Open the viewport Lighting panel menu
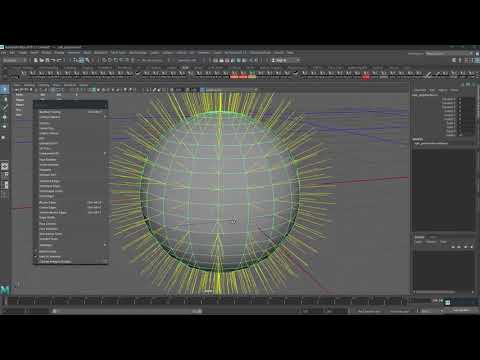Image resolution: width=480 pixels, height=360 pixels. [x=43, y=85]
